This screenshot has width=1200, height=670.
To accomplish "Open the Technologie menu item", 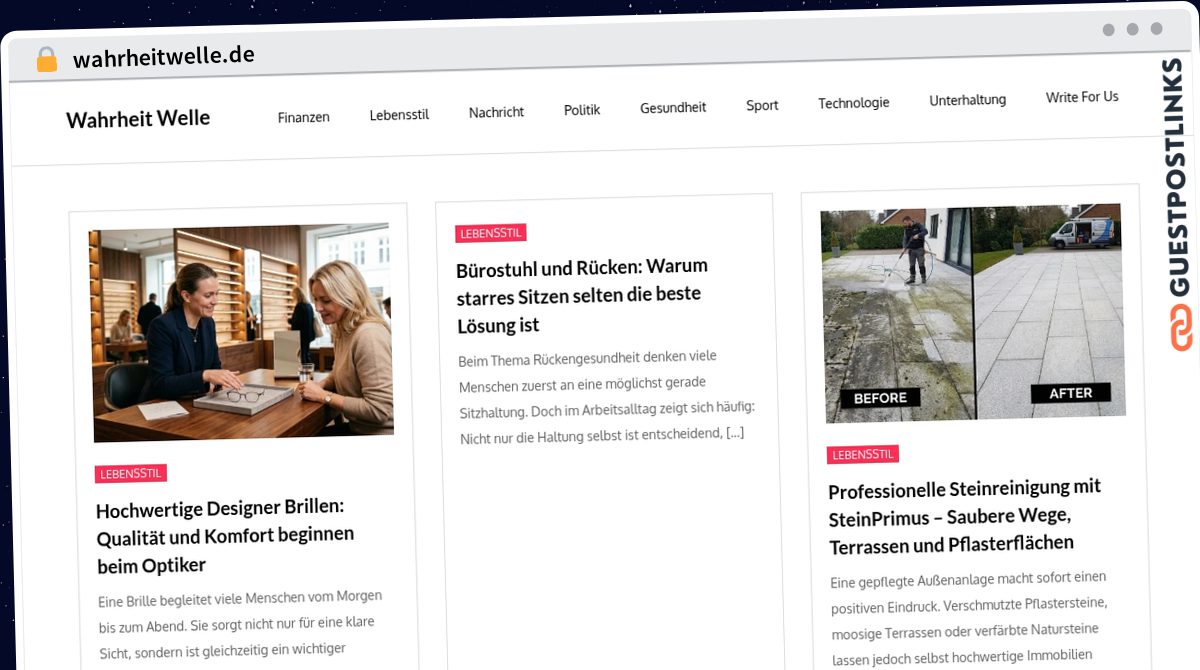I will point(854,103).
